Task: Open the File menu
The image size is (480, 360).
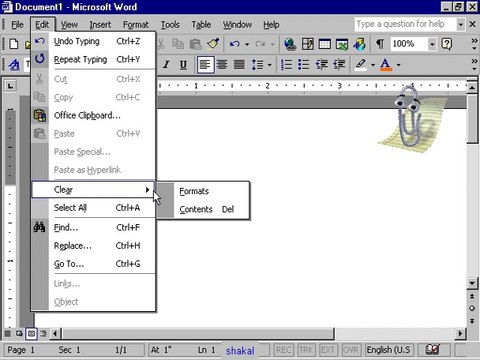Action: [x=17, y=25]
